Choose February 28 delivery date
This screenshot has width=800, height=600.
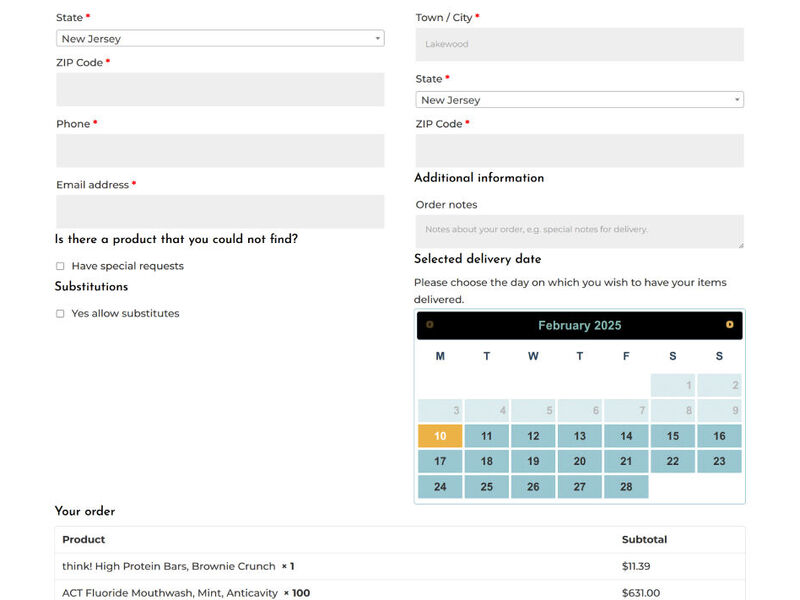pyautogui.click(x=626, y=487)
